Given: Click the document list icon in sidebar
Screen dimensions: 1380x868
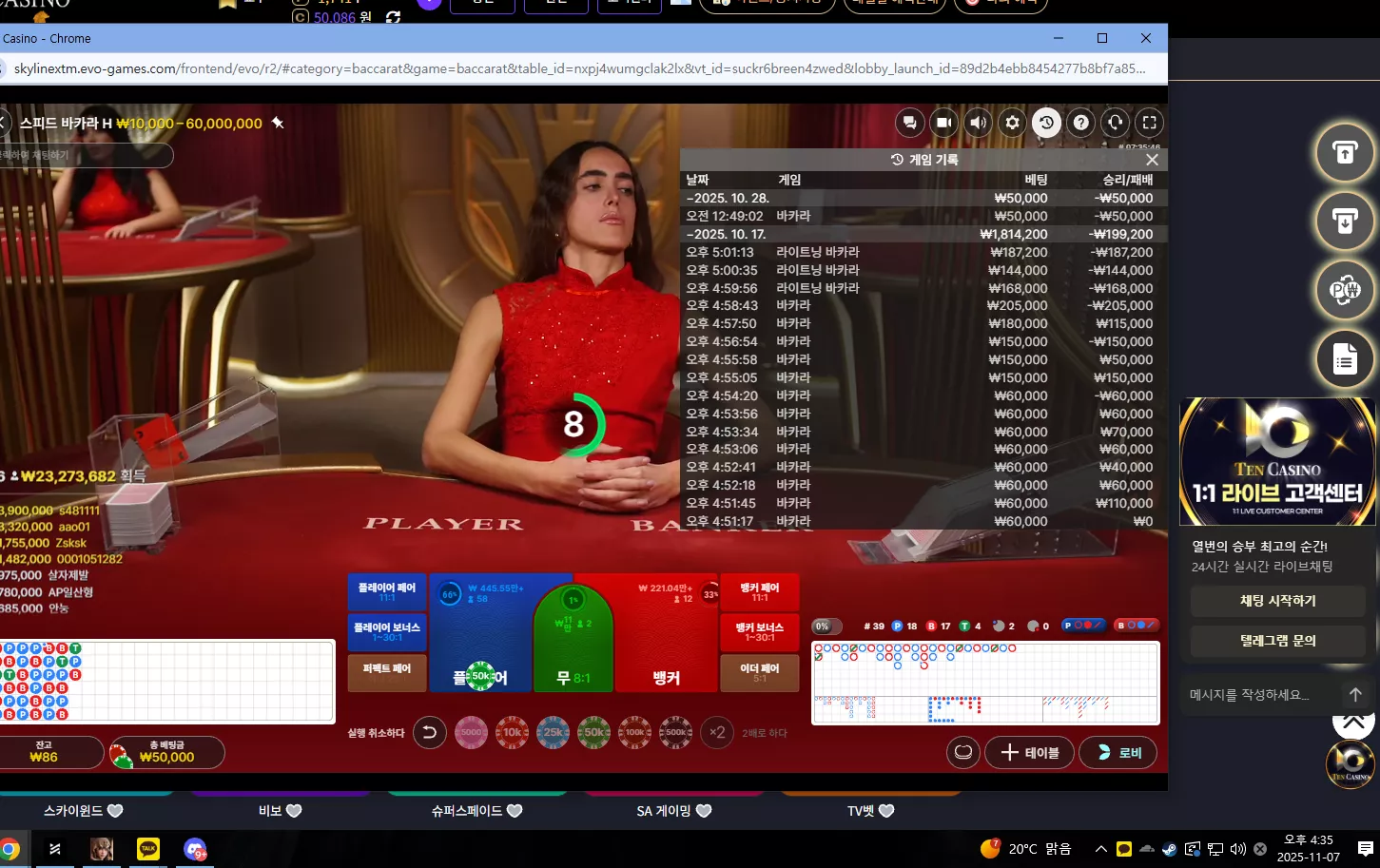Looking at the screenshot, I should tap(1345, 359).
